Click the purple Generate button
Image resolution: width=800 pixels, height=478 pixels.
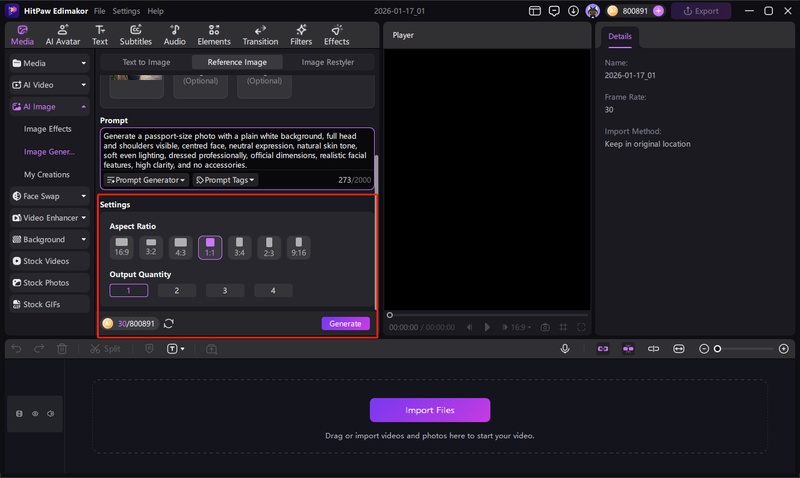[345, 324]
